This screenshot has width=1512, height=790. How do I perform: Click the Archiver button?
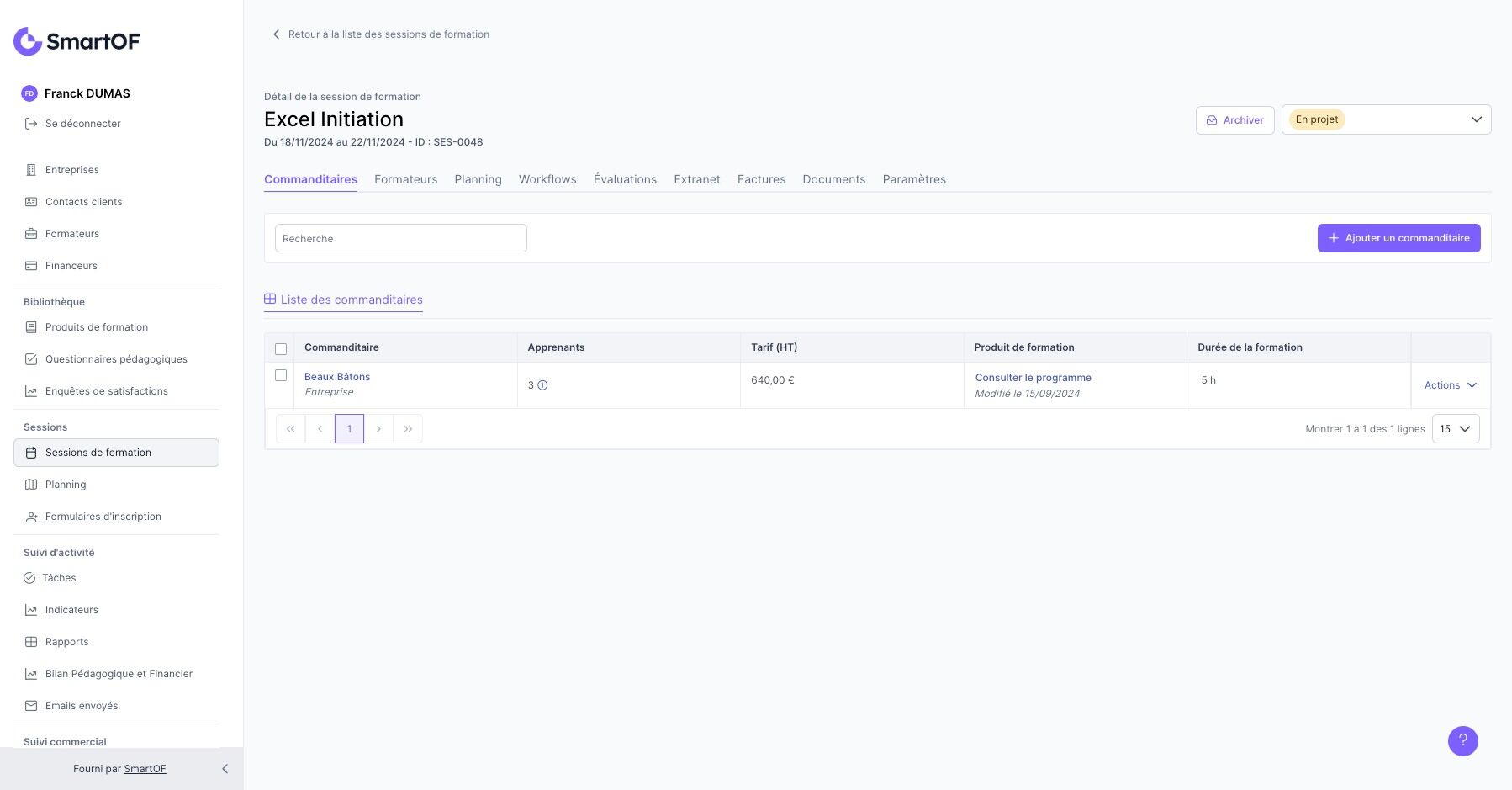pyautogui.click(x=1234, y=120)
